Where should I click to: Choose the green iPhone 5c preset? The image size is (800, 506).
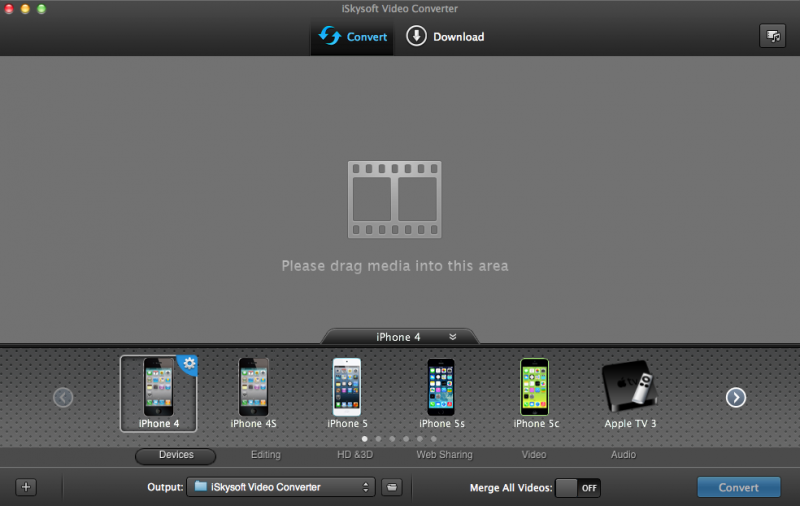click(x=535, y=388)
